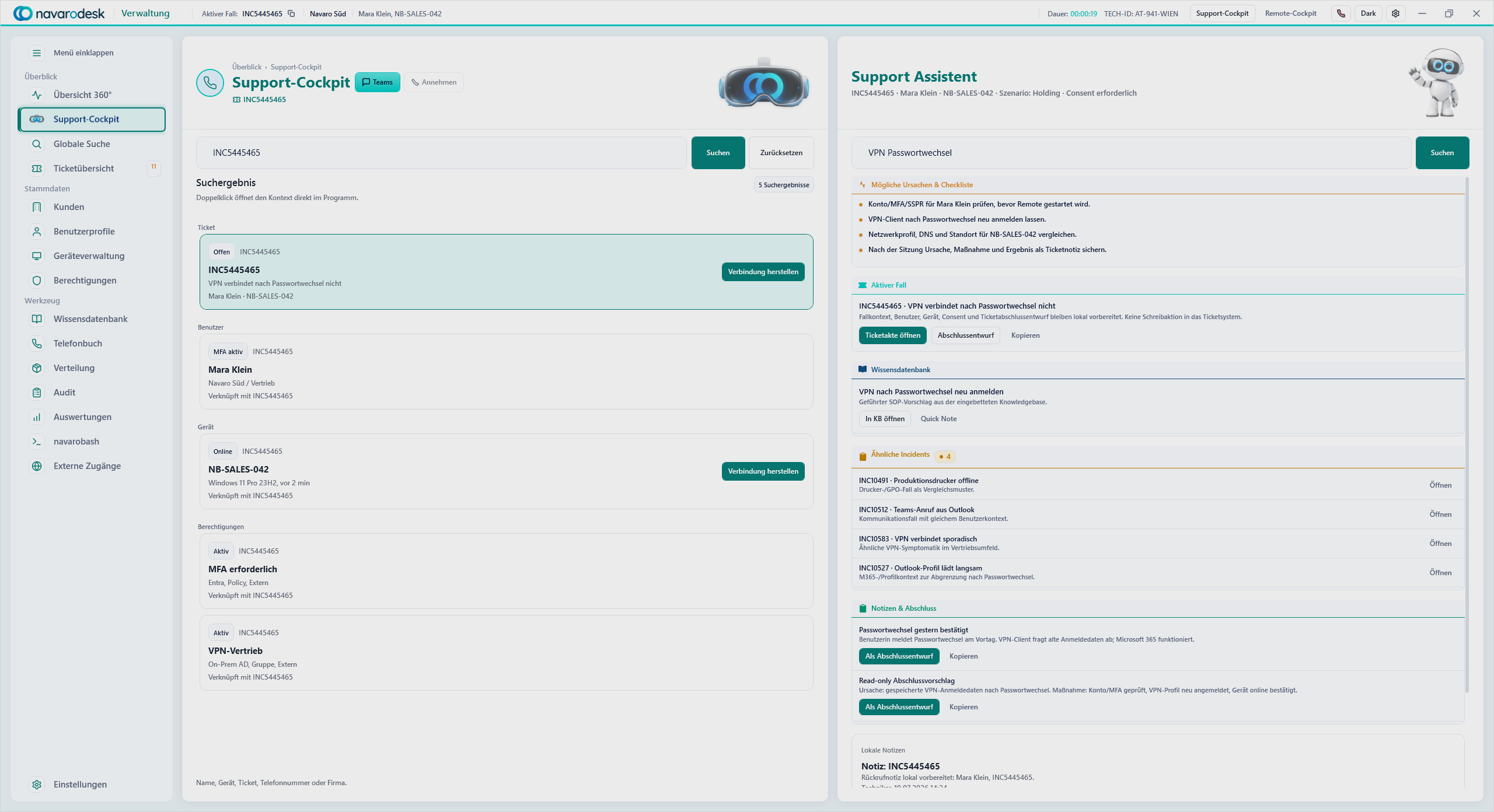Launch navarobash terminal icon

(37, 441)
